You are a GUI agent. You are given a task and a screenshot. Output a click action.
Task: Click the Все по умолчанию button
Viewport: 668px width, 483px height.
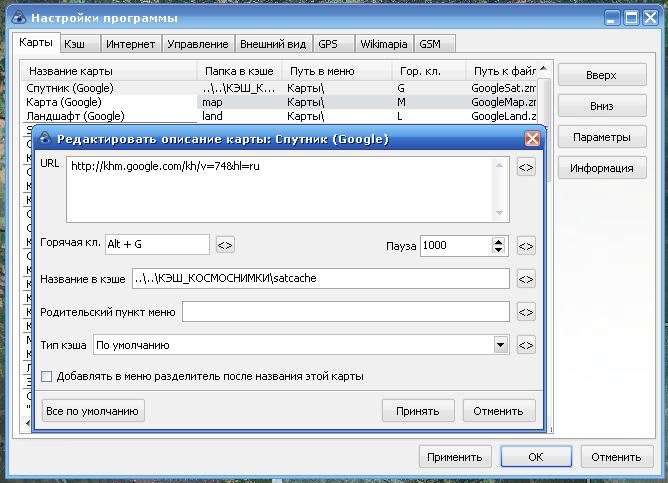click(93, 411)
